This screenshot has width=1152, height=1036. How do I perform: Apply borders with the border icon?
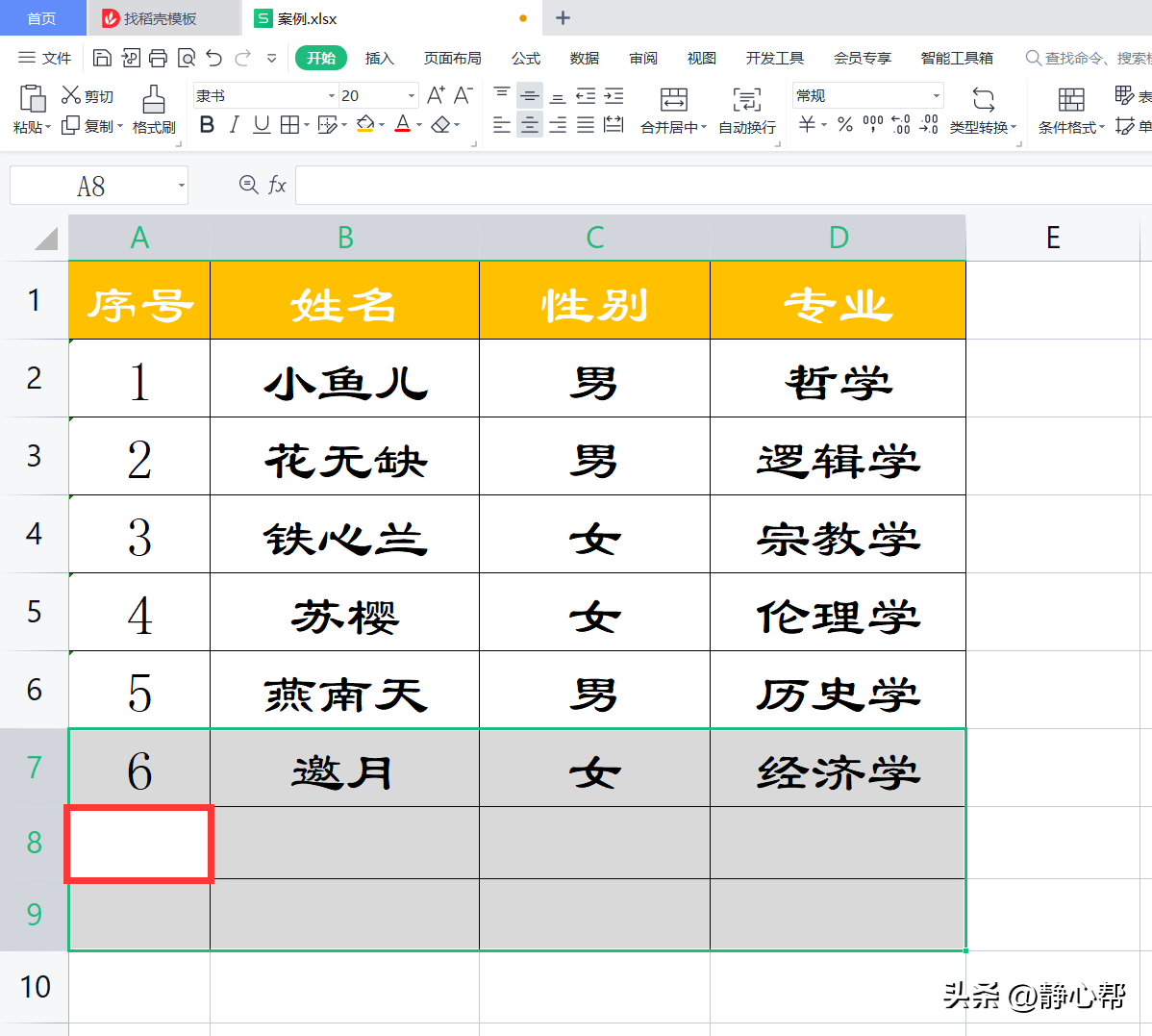[290, 125]
